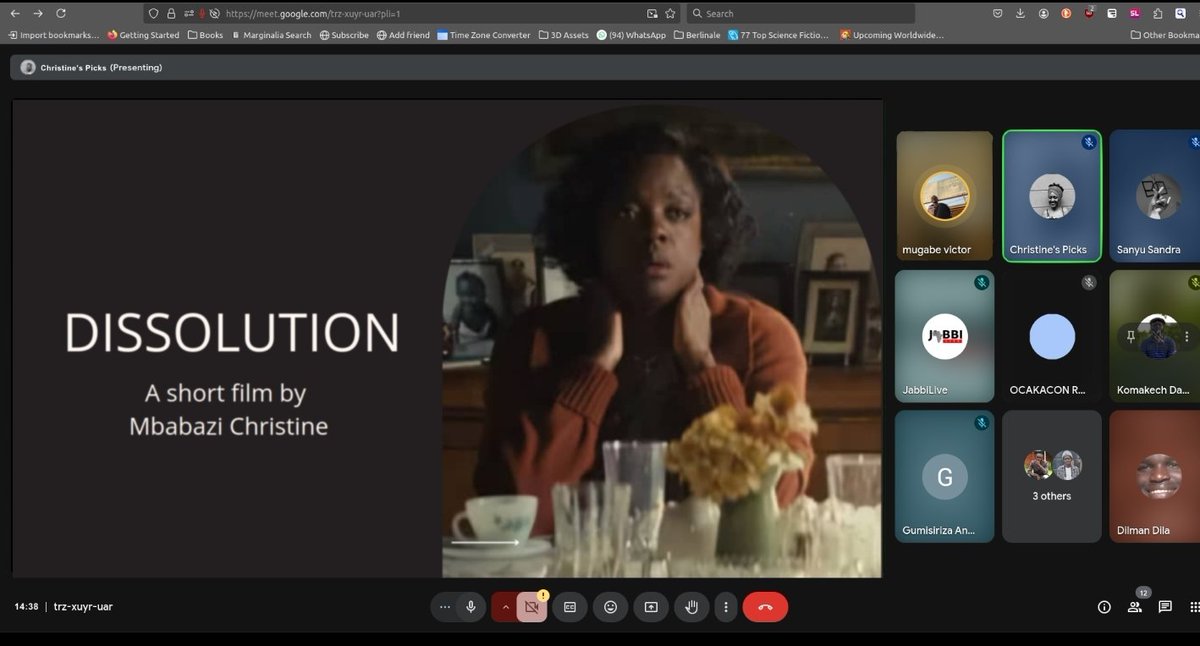The height and width of the screenshot is (646, 1200).
Task: Click blocked microphone indicator in address bar
Action: [x=202, y=14]
